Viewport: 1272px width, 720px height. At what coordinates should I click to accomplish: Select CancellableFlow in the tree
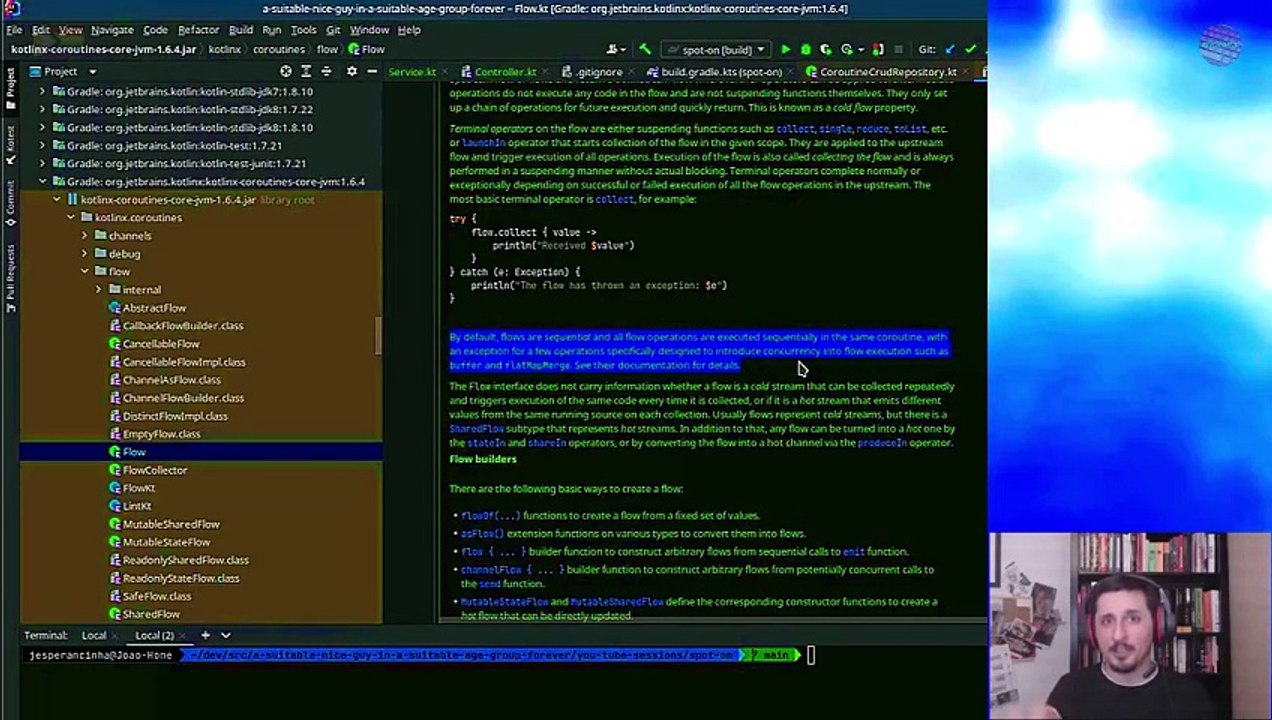pyautogui.click(x=160, y=343)
